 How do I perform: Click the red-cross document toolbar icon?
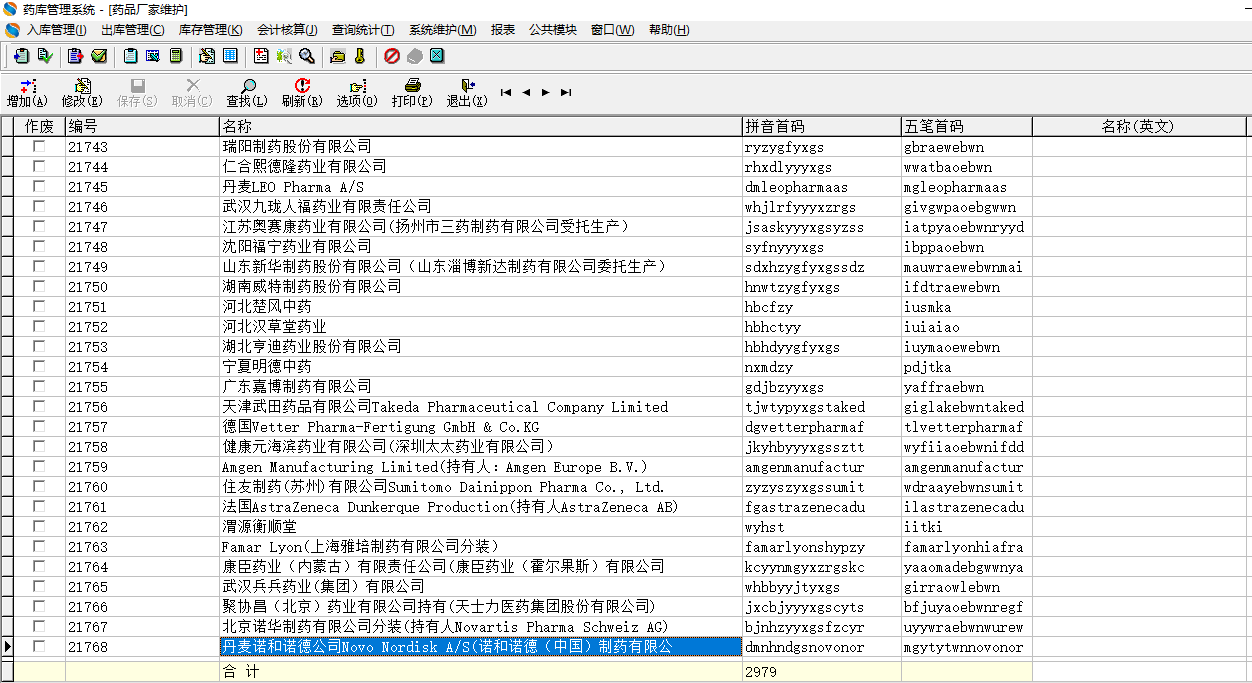[x=261, y=56]
